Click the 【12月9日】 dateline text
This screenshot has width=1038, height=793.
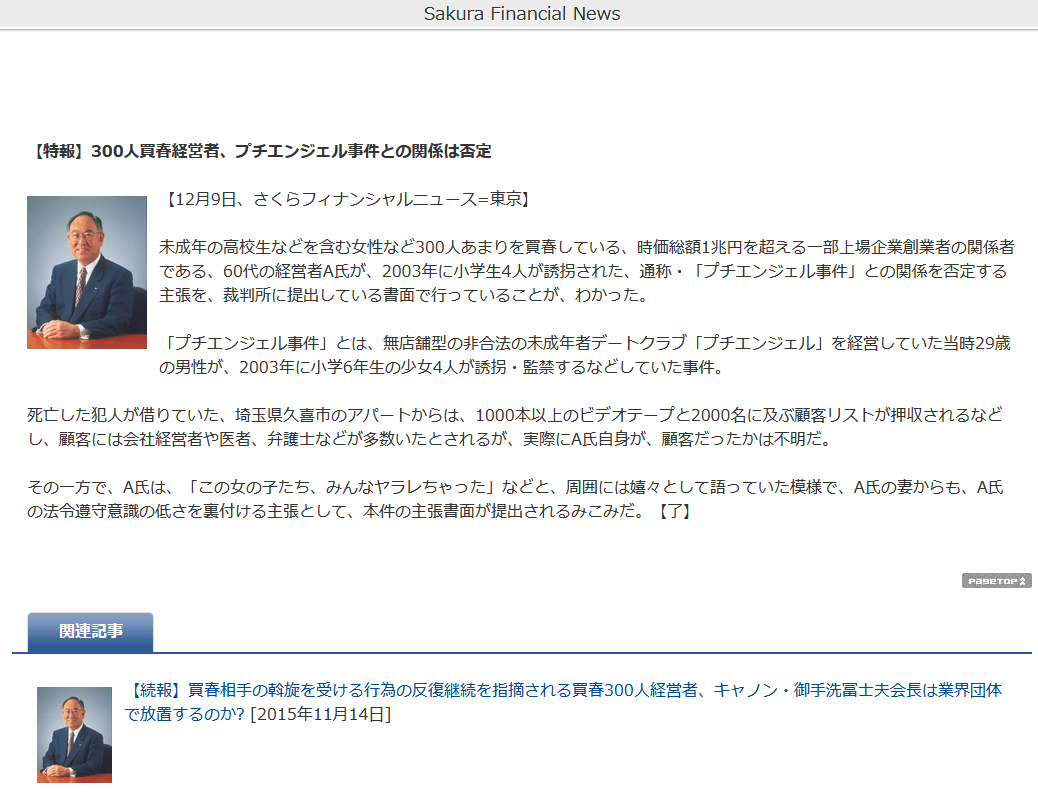[344, 199]
